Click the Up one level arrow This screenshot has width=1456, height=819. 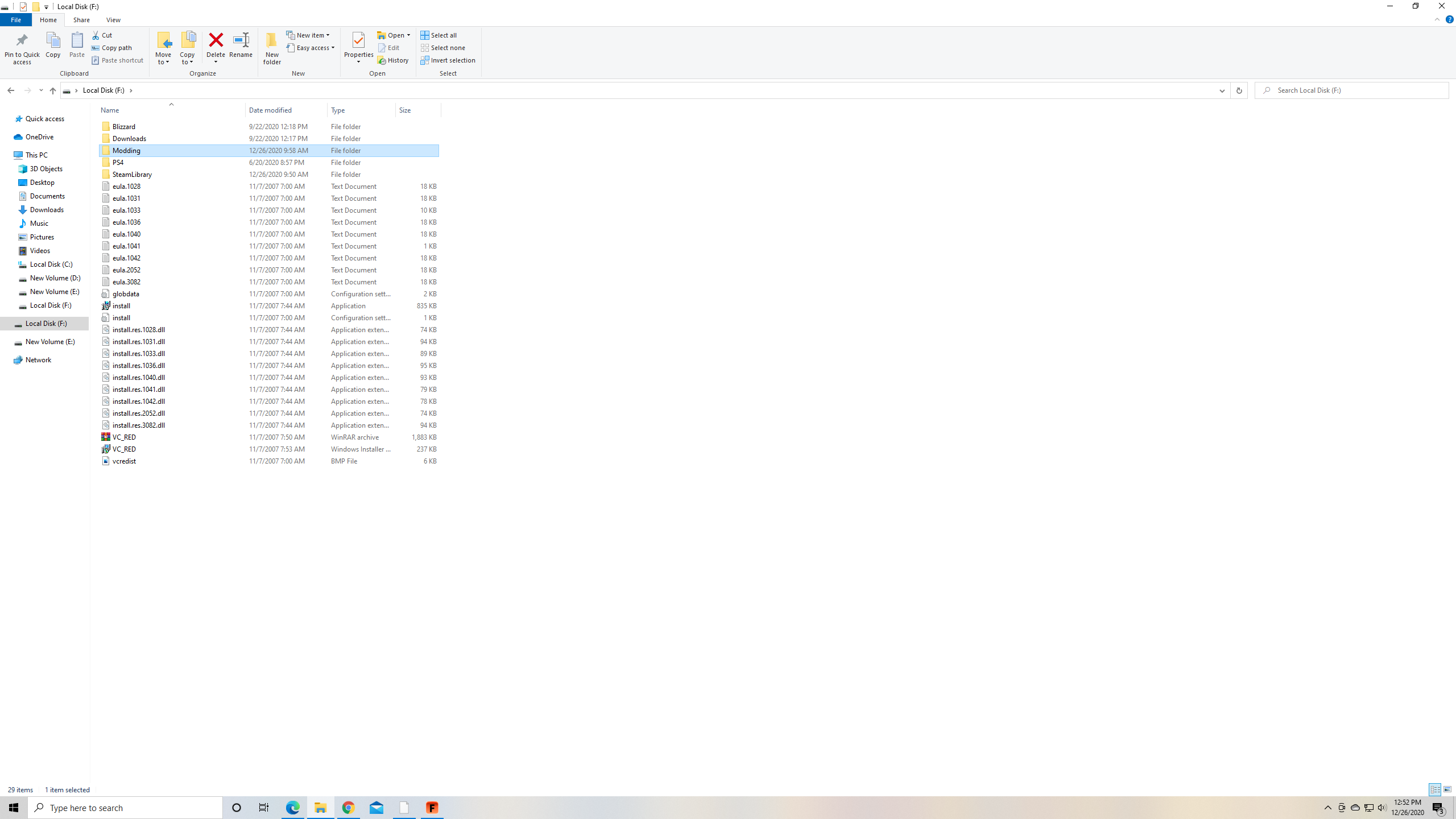pyautogui.click(x=53, y=90)
